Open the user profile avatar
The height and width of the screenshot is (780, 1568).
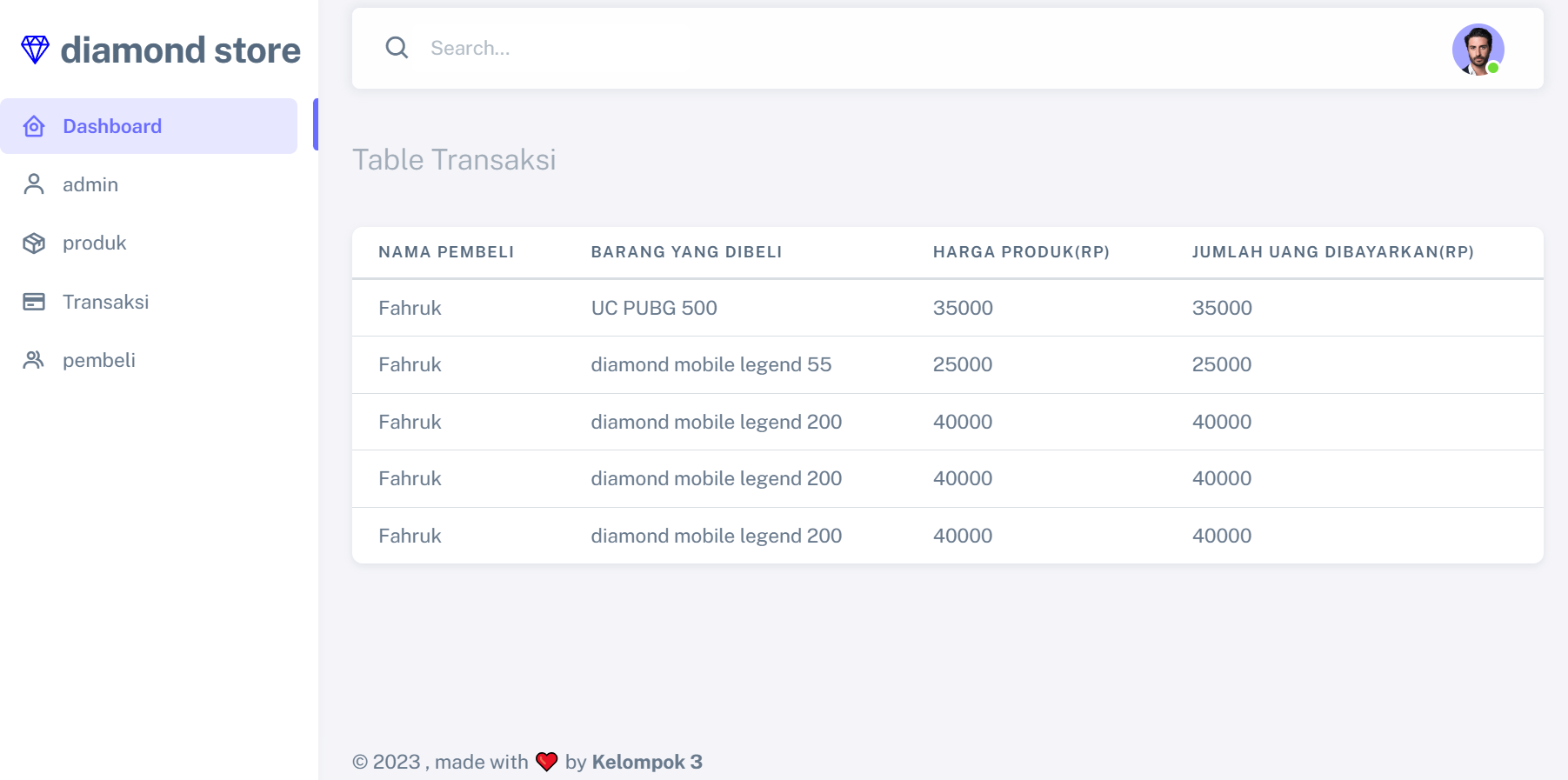[1478, 50]
